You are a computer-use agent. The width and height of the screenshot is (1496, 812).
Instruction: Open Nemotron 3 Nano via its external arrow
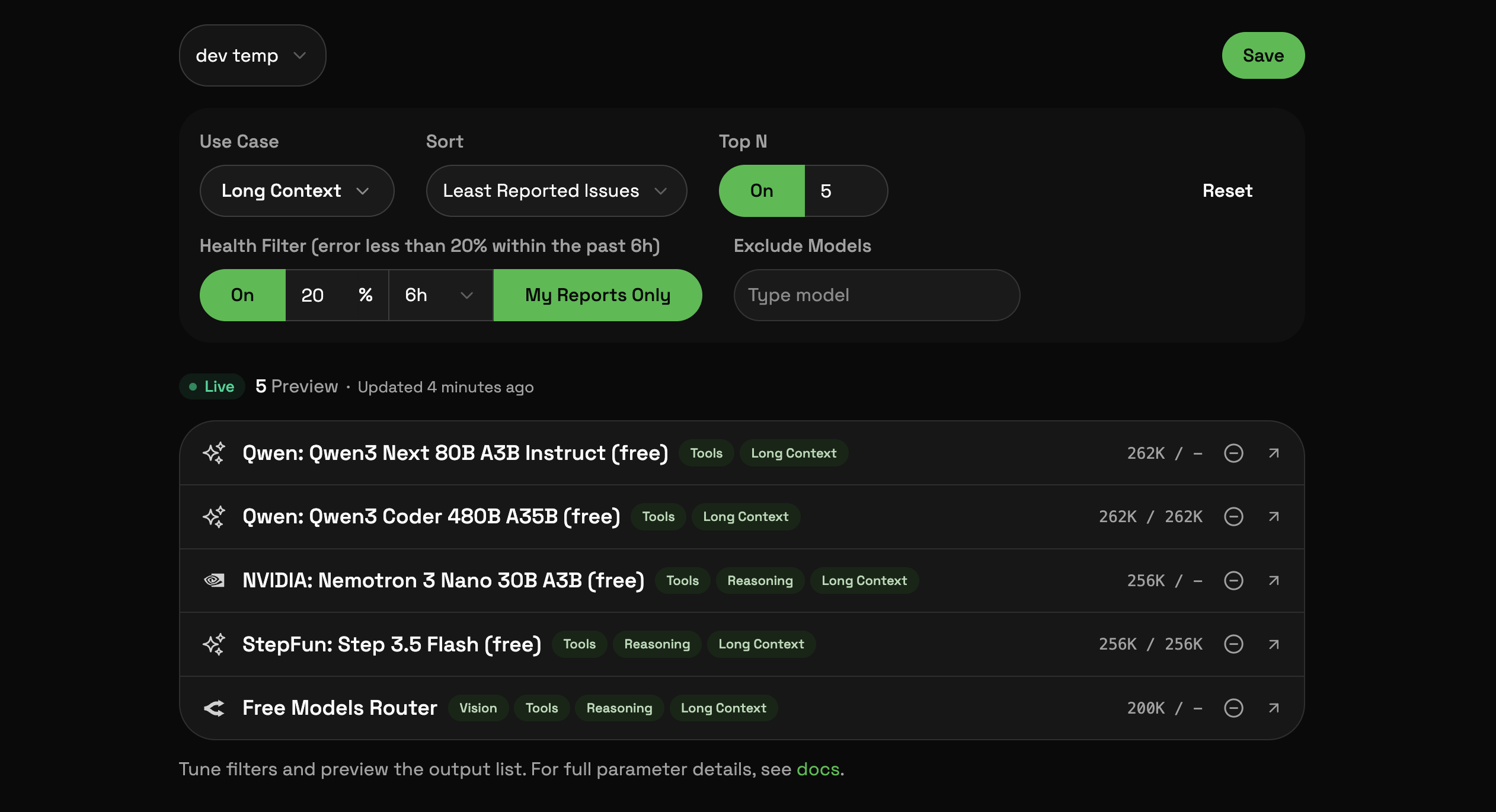pyautogui.click(x=1273, y=581)
